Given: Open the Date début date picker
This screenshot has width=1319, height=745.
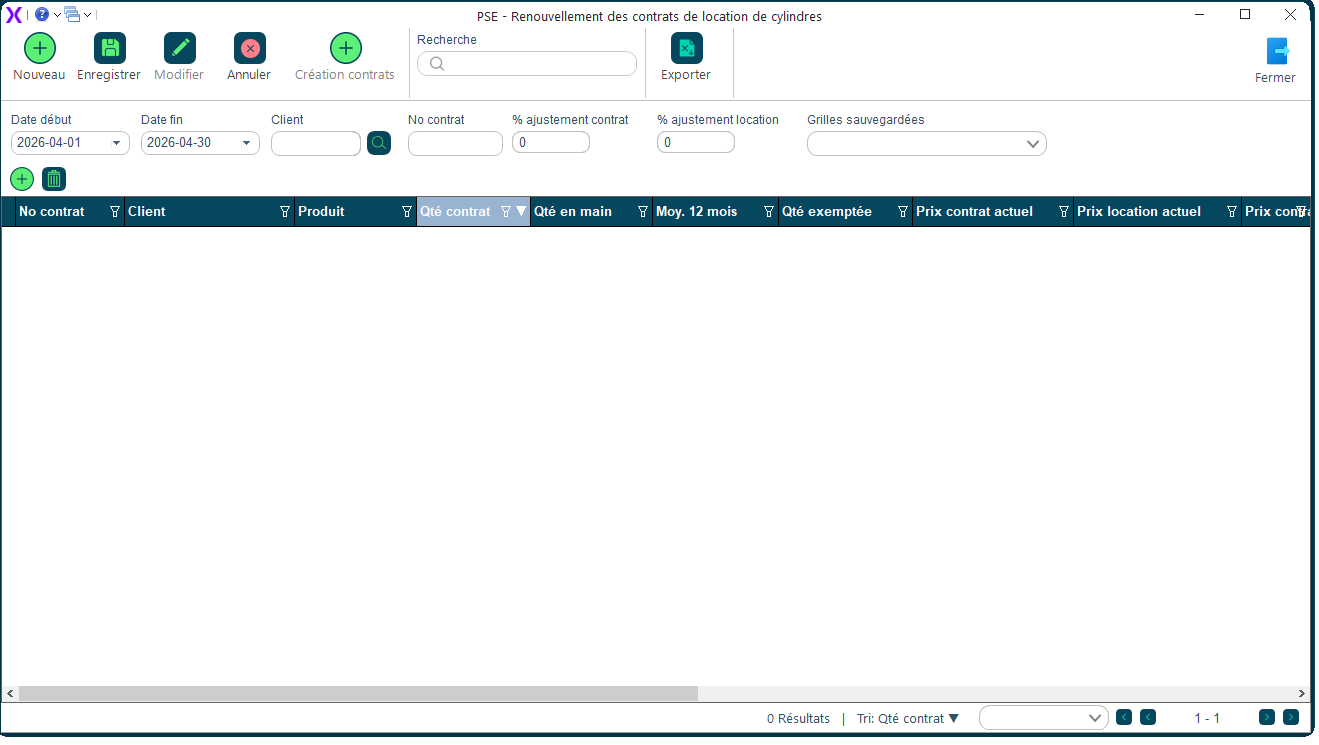Looking at the screenshot, I should [x=116, y=143].
